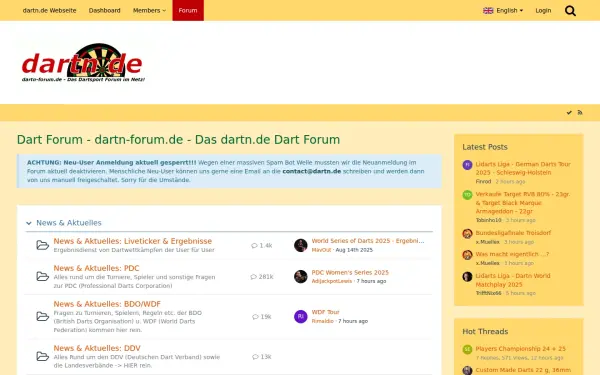This screenshot has height=375, width=600.
Task: Collapse the News & Aktuelles category chevron
Action: pyautogui.click(x=29, y=223)
